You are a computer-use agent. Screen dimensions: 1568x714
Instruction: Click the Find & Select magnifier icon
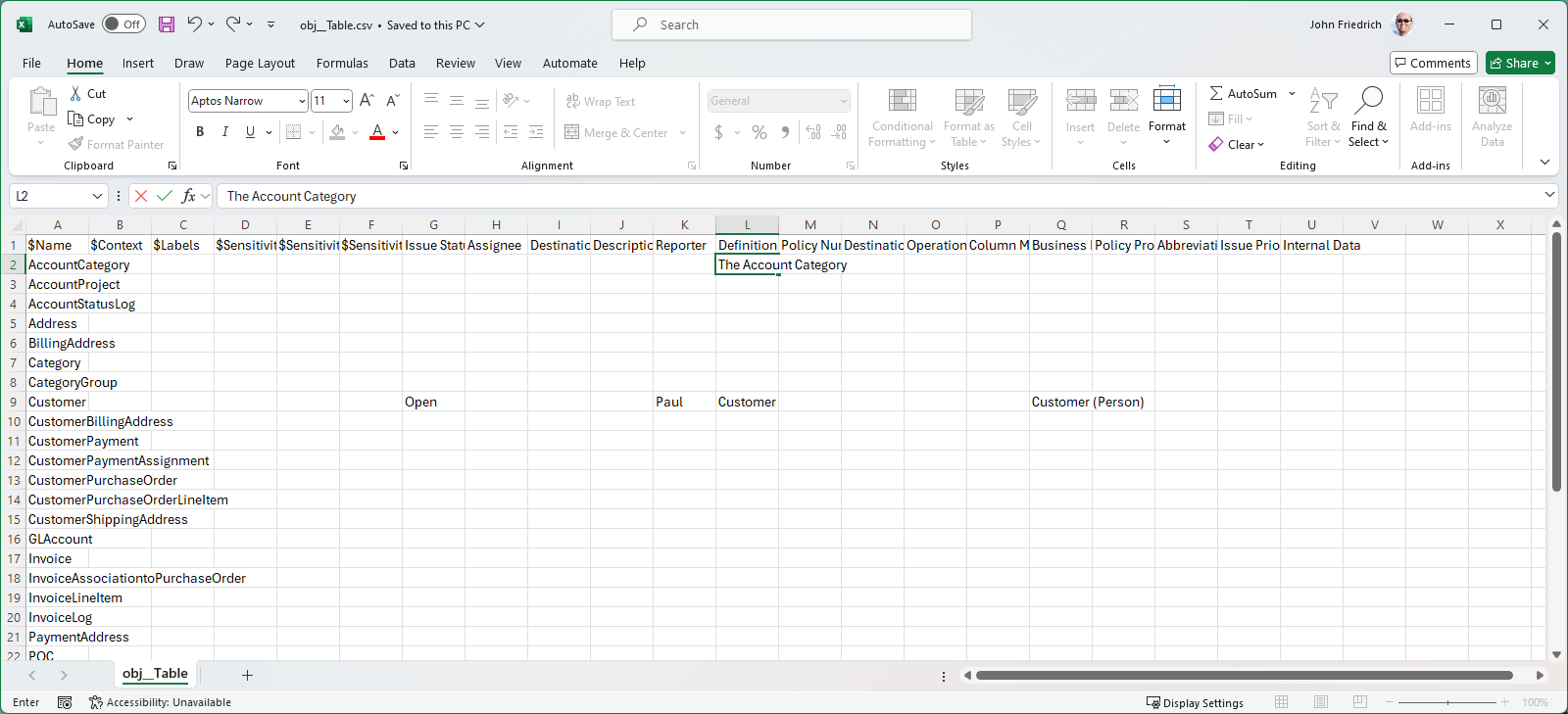click(1368, 100)
